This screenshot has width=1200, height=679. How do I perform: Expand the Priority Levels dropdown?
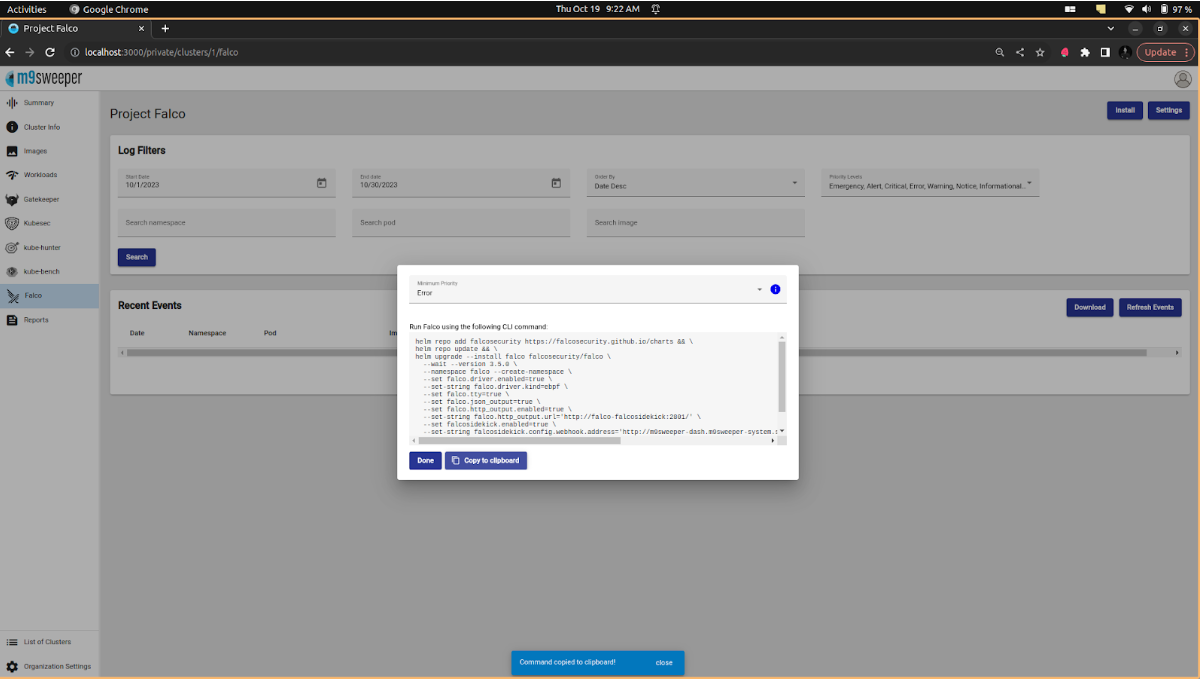[x=1030, y=183]
